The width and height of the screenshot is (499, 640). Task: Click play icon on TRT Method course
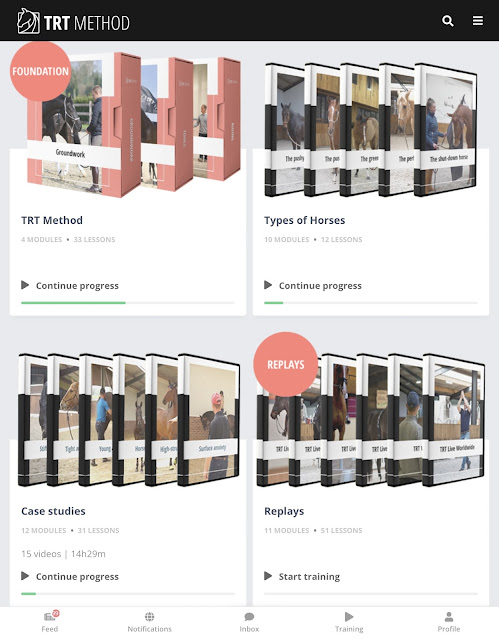tap(25, 284)
